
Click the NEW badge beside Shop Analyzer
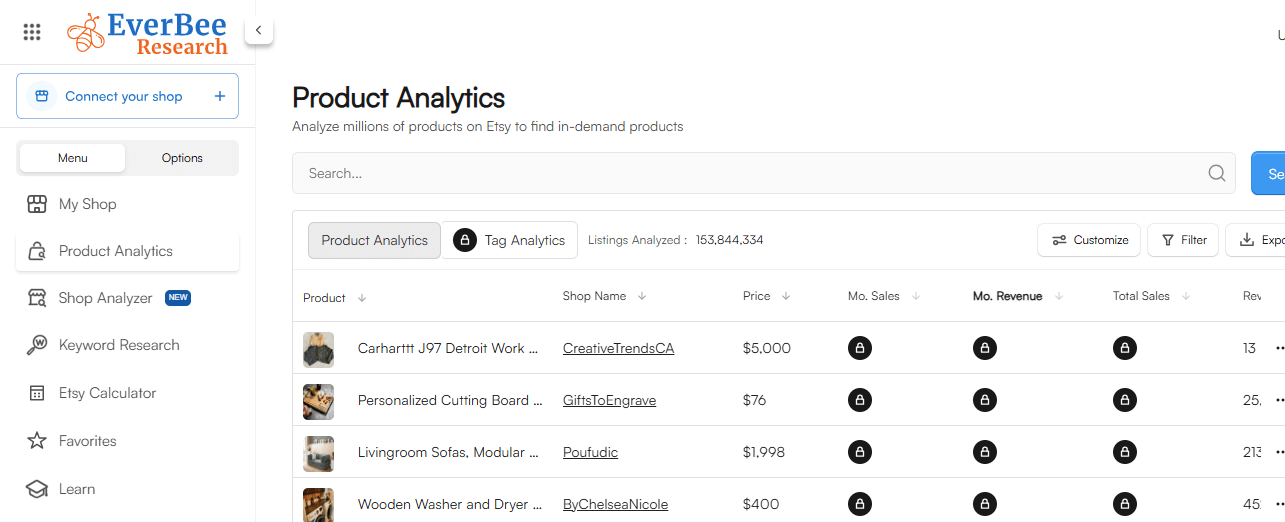click(178, 298)
